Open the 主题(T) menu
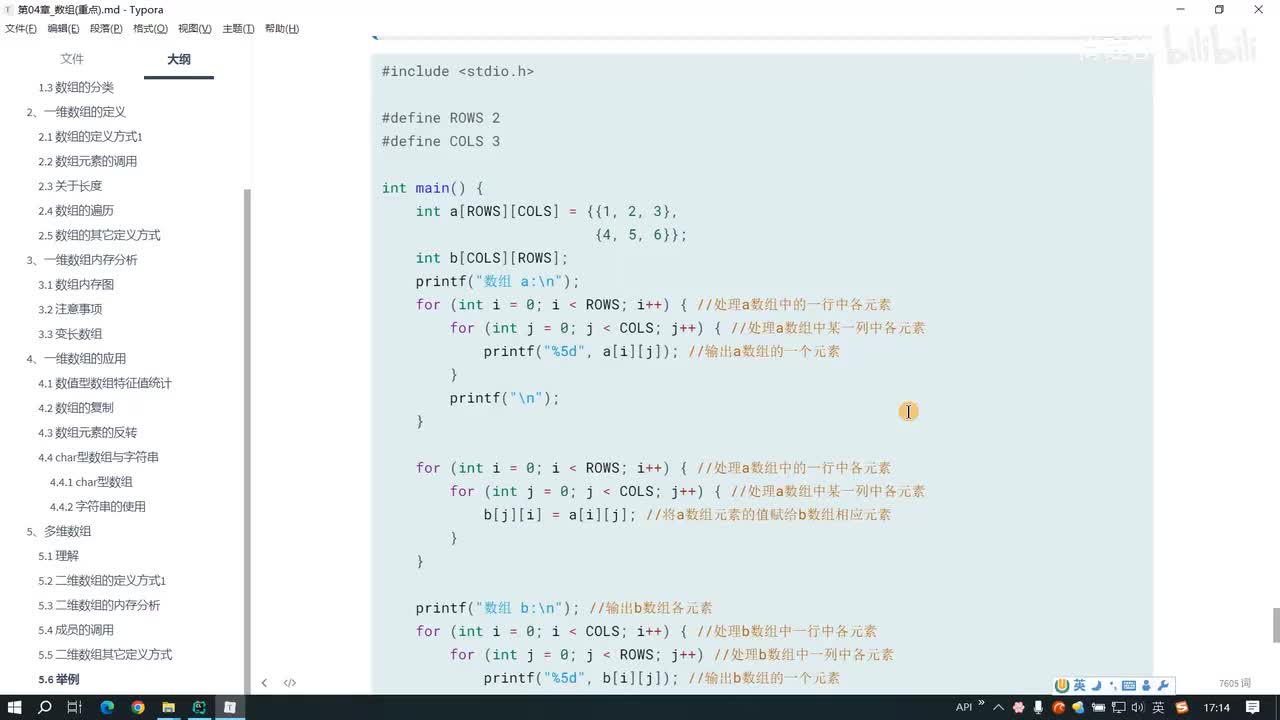 tap(238, 29)
